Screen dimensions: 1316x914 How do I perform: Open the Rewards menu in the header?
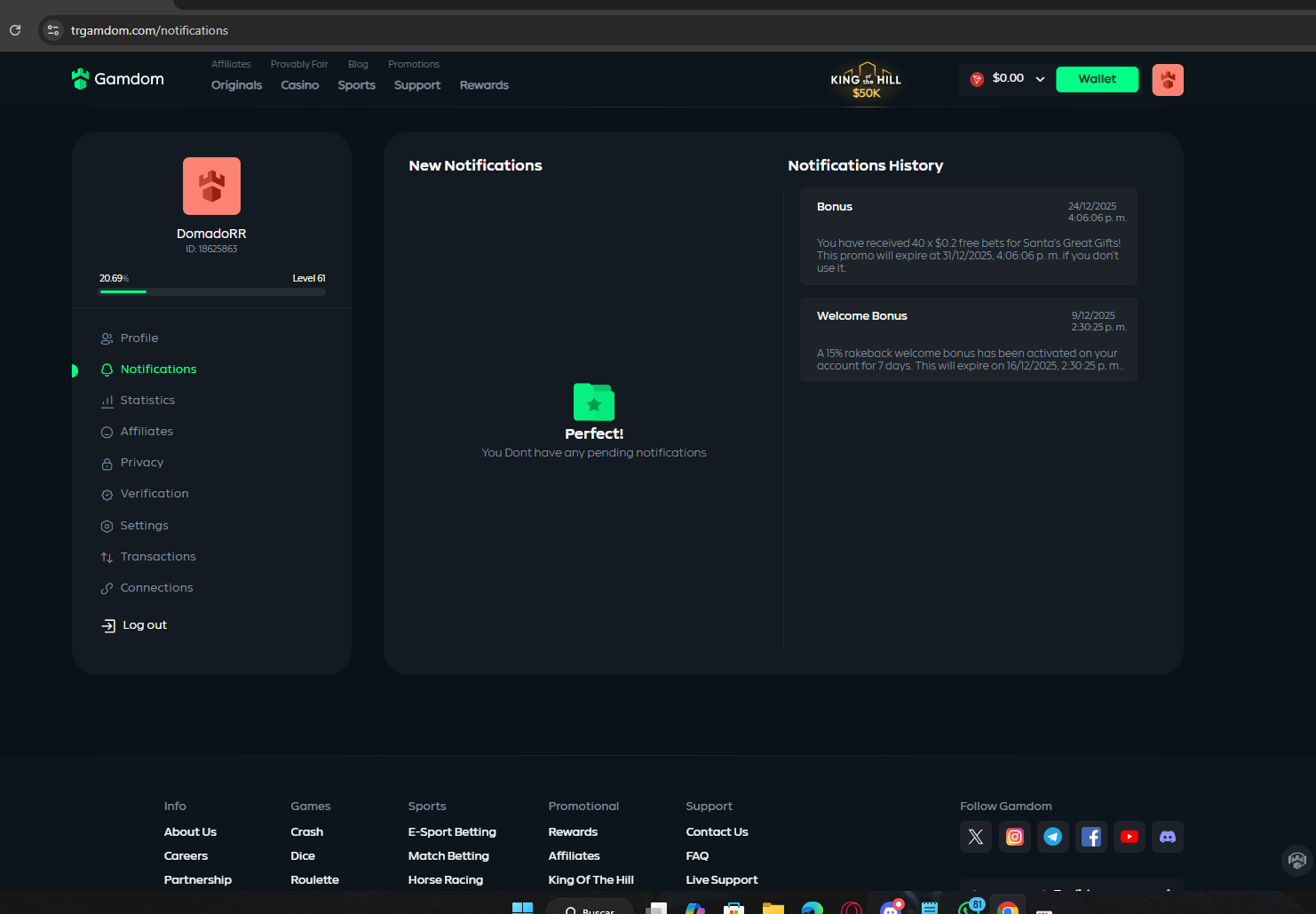[x=484, y=85]
